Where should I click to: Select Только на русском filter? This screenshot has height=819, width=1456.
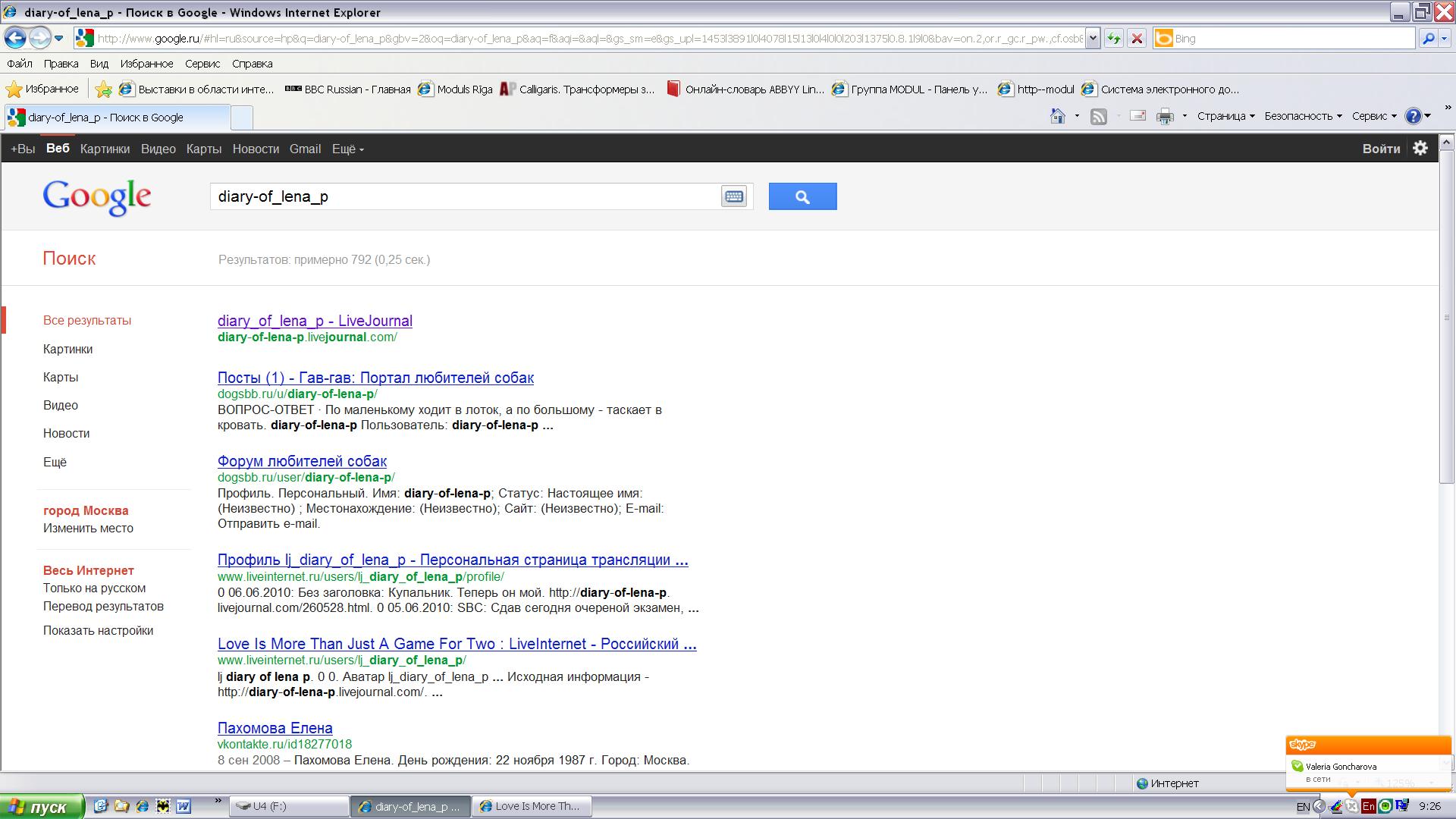[x=94, y=588]
